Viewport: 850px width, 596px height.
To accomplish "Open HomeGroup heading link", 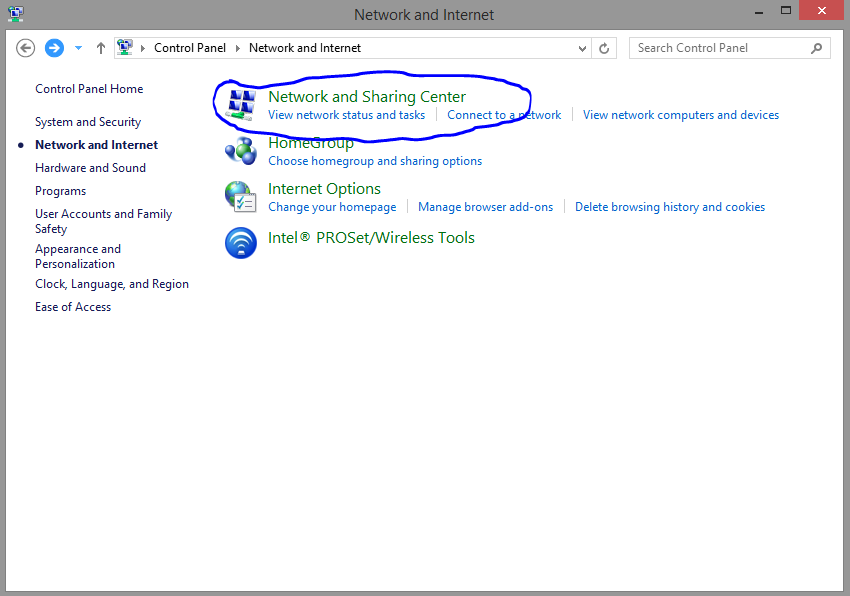I will click(311, 143).
